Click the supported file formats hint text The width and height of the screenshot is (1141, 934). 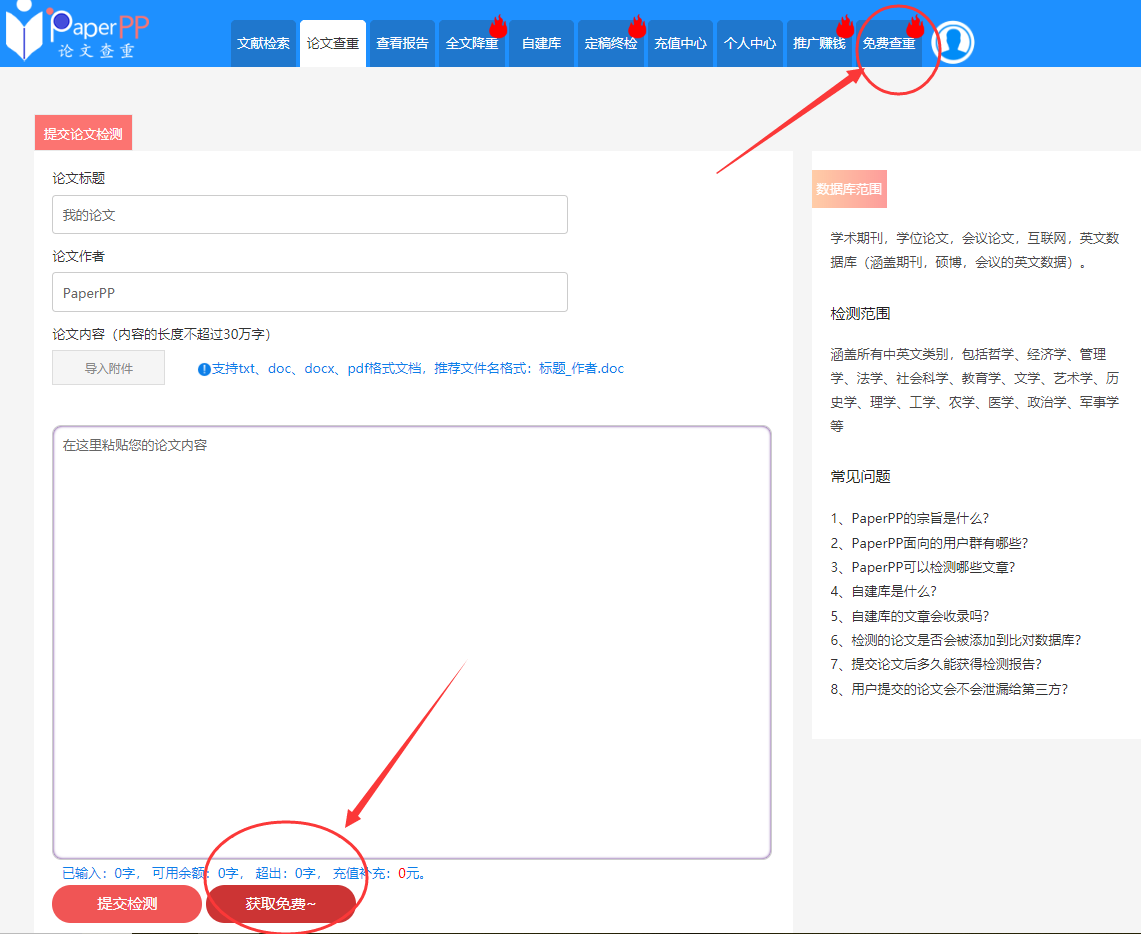tap(418, 369)
